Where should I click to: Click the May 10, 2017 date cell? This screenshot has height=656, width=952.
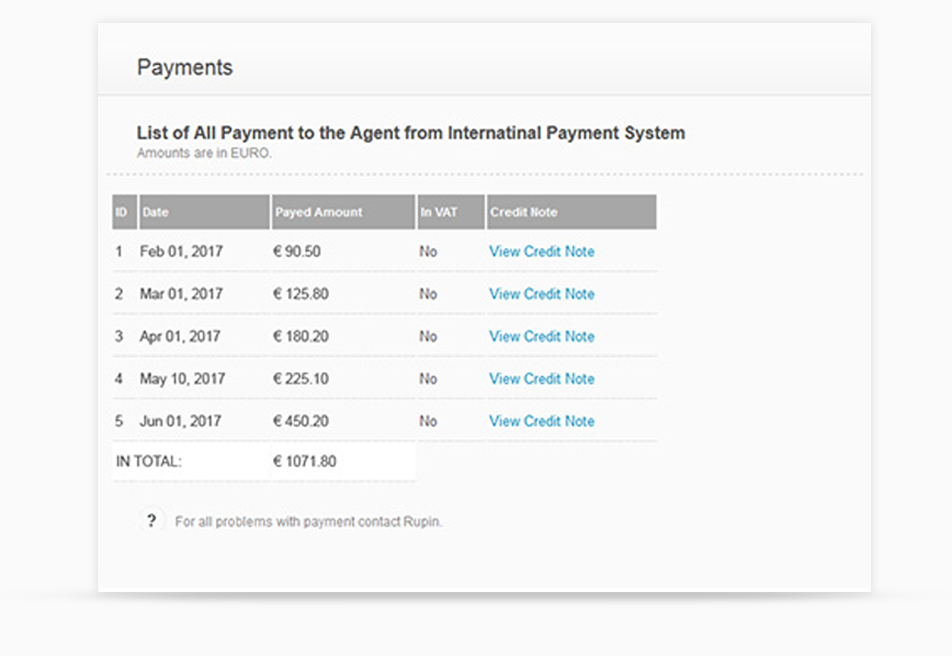182,379
